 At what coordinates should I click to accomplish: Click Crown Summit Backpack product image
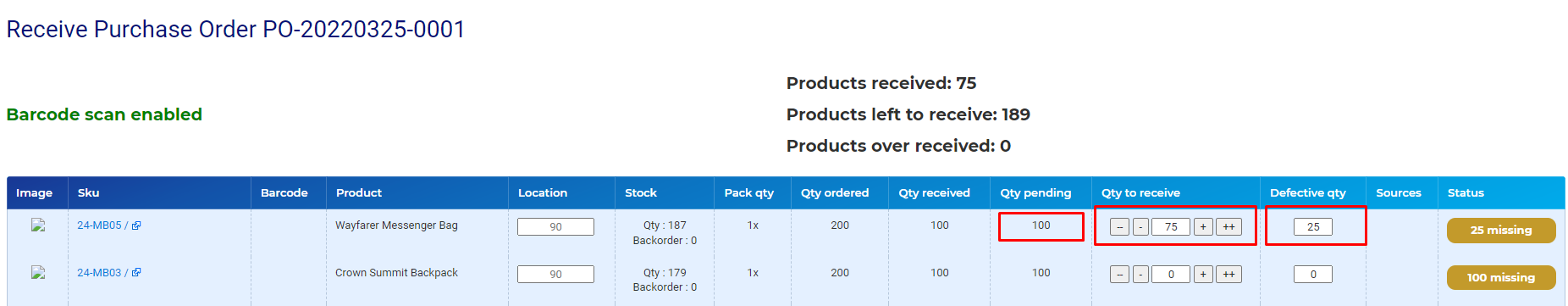(x=38, y=273)
